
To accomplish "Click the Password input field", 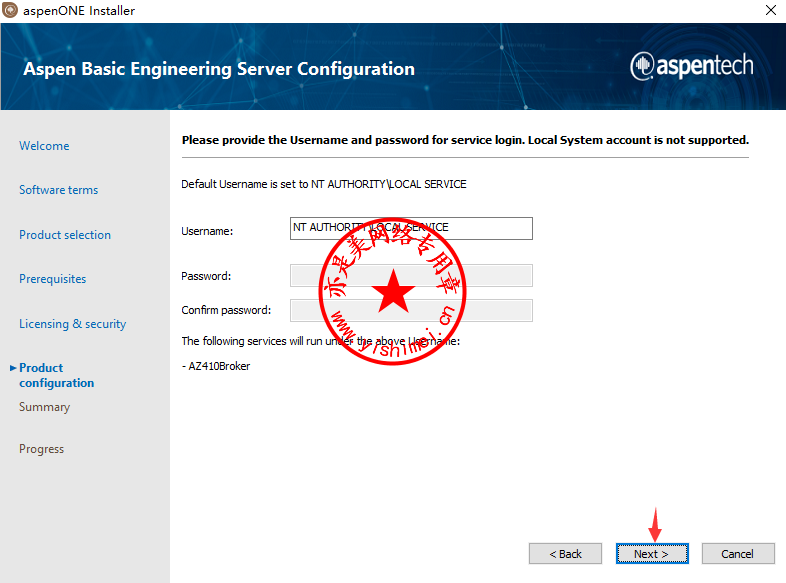I will click(411, 276).
